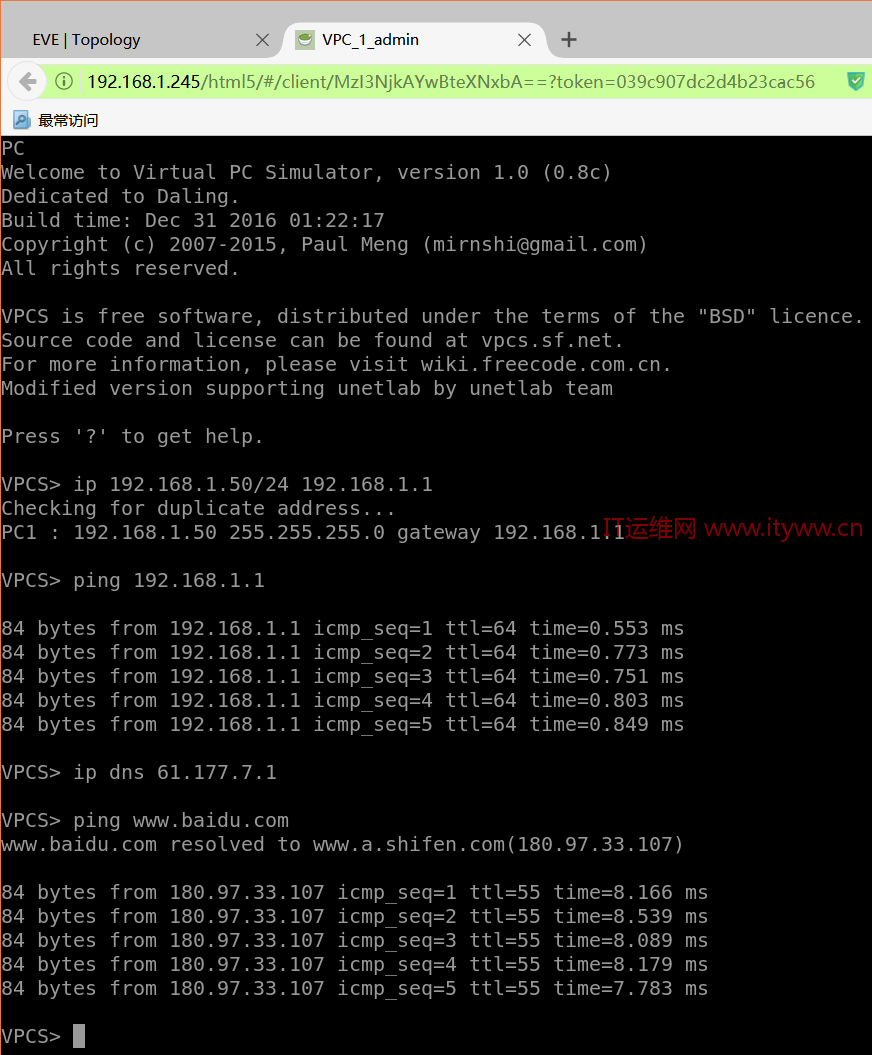The image size is (872, 1055).
Task: Open a new browser tab
Action: pyautogui.click(x=569, y=40)
